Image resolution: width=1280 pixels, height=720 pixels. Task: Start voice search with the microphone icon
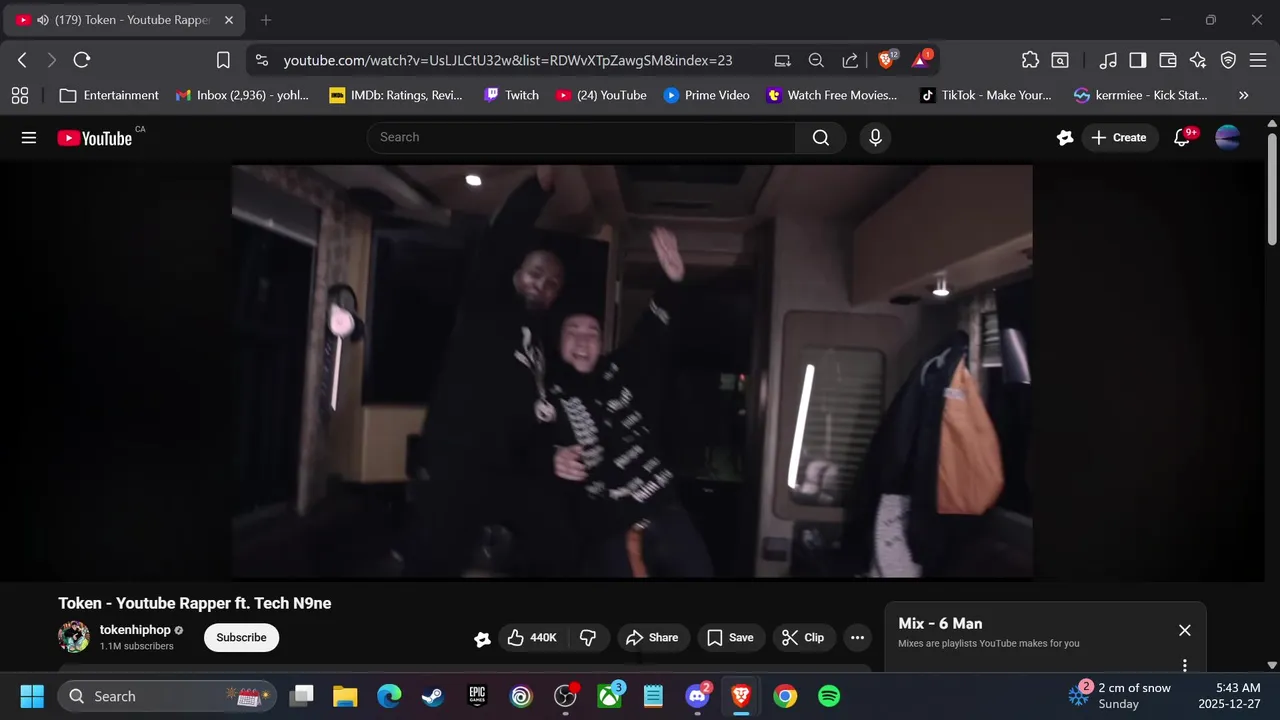point(875,138)
